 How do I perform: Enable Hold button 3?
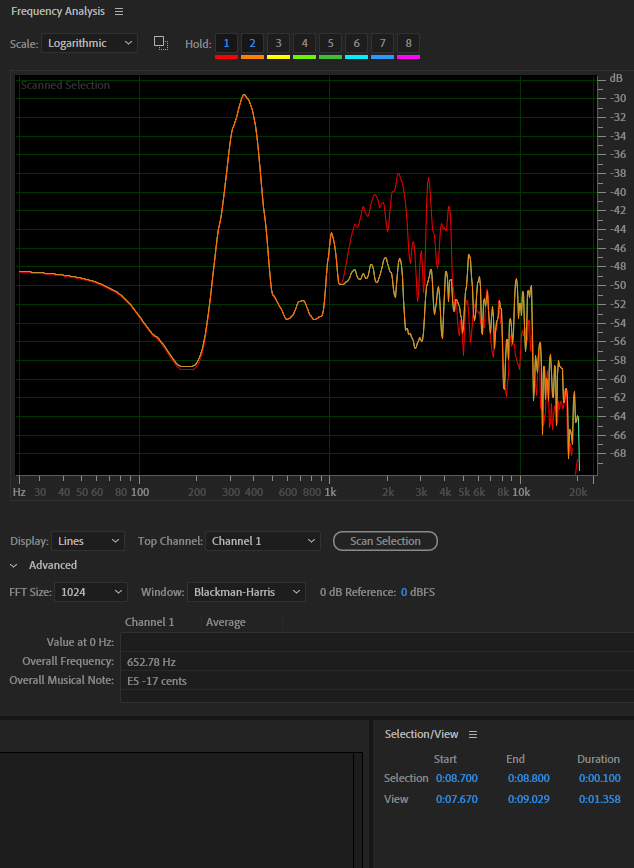278,43
